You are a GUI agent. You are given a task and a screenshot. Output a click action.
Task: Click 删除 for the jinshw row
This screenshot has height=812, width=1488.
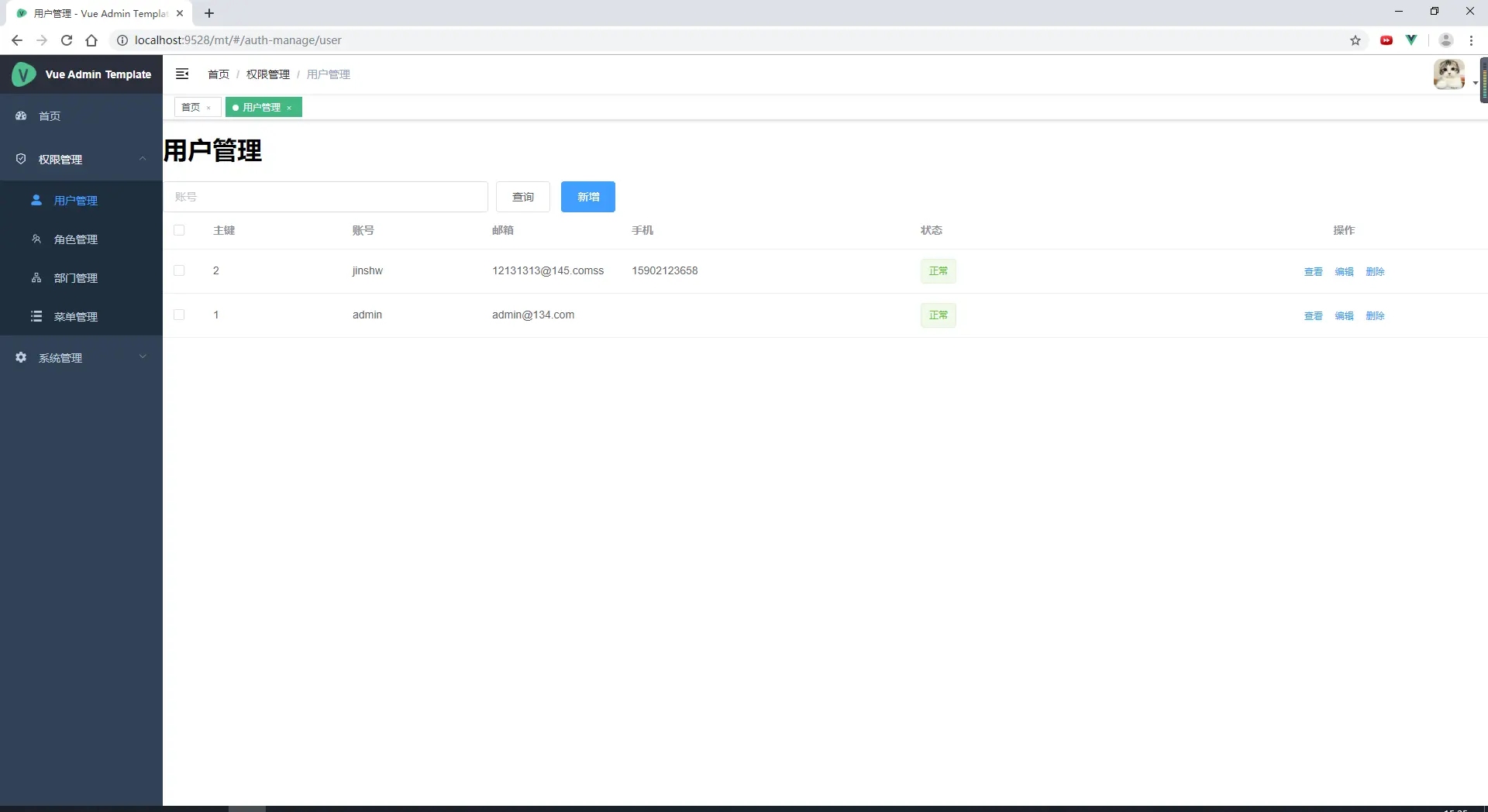point(1376,271)
